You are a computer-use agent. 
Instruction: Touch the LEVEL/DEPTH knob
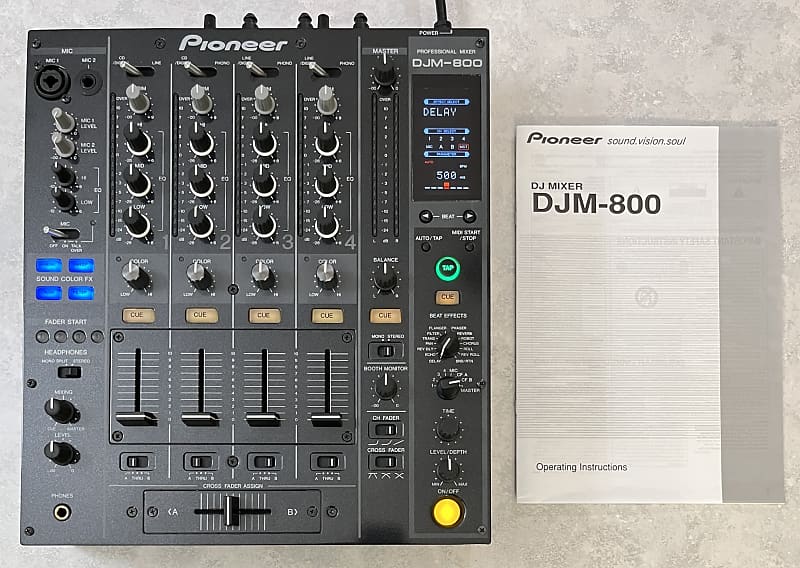coord(448,470)
